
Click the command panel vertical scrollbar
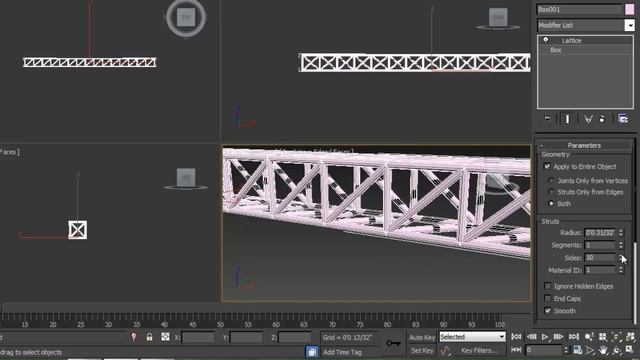pos(635,282)
